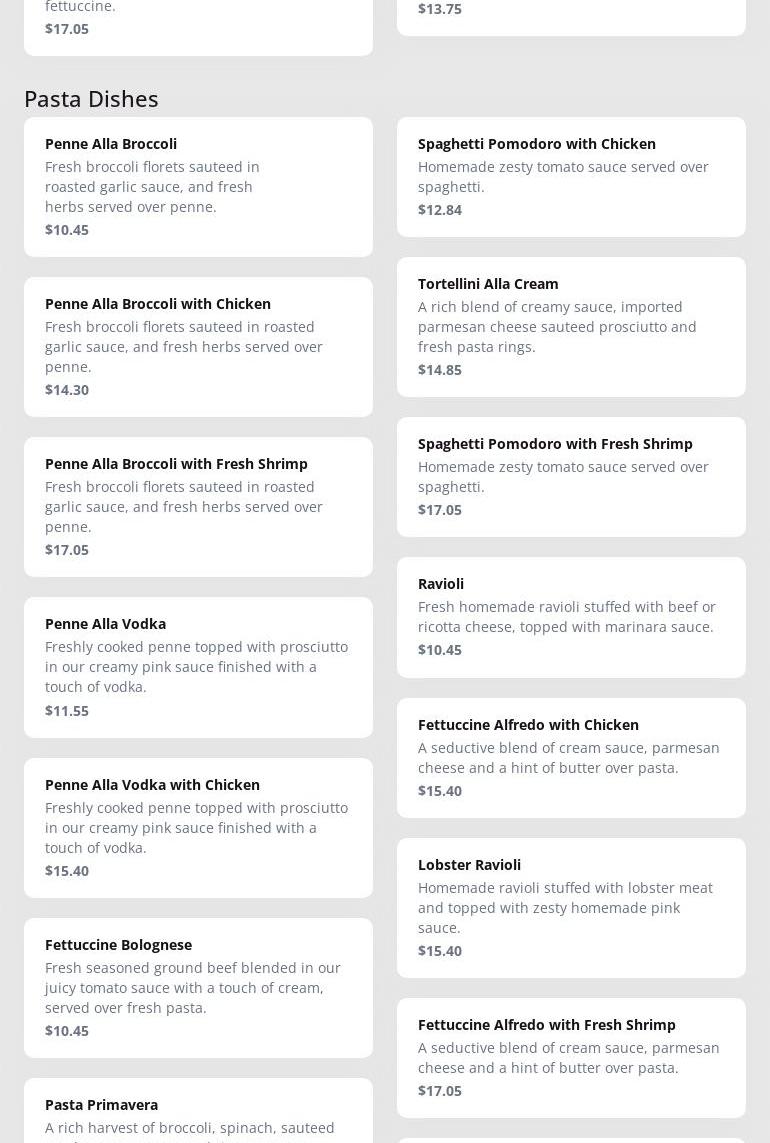The height and width of the screenshot is (1143, 770).
Task: Click the $10.45 price under Ravioli
Action: tap(440, 649)
